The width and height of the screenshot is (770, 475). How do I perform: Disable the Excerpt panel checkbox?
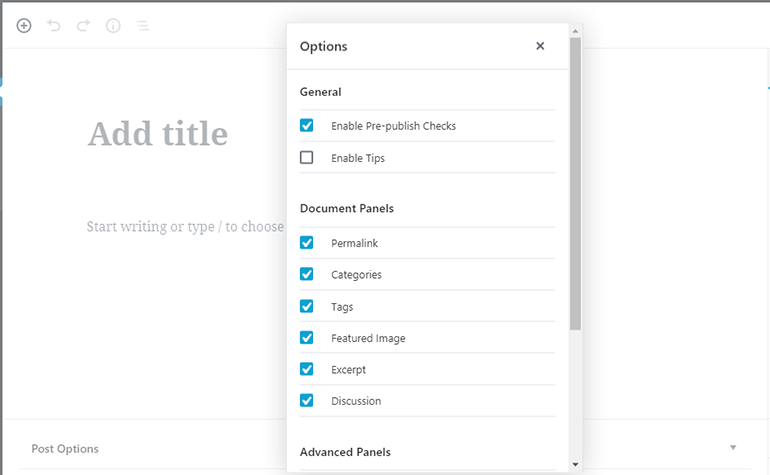(307, 369)
